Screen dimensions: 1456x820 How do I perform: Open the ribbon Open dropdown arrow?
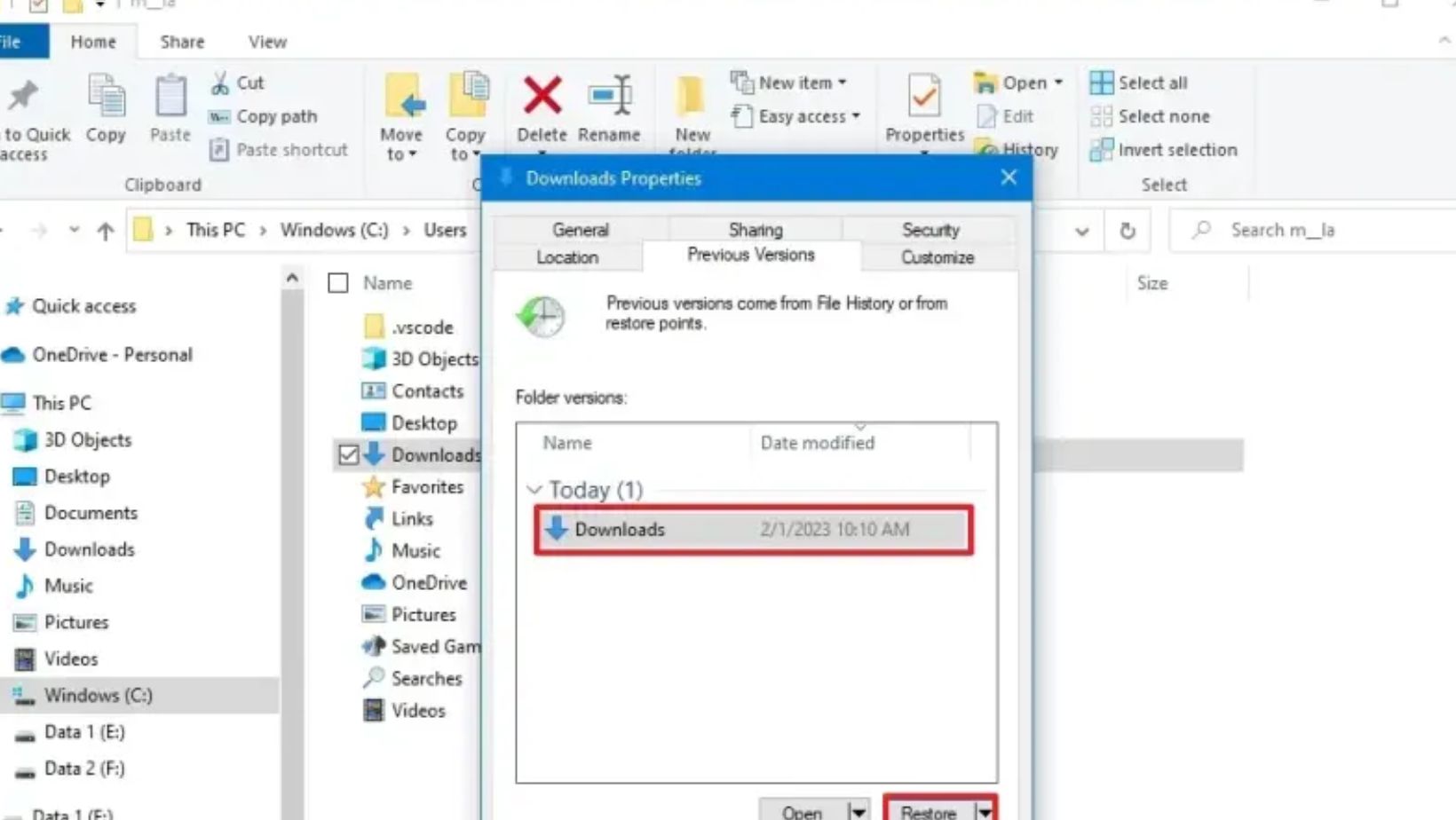click(x=1058, y=83)
